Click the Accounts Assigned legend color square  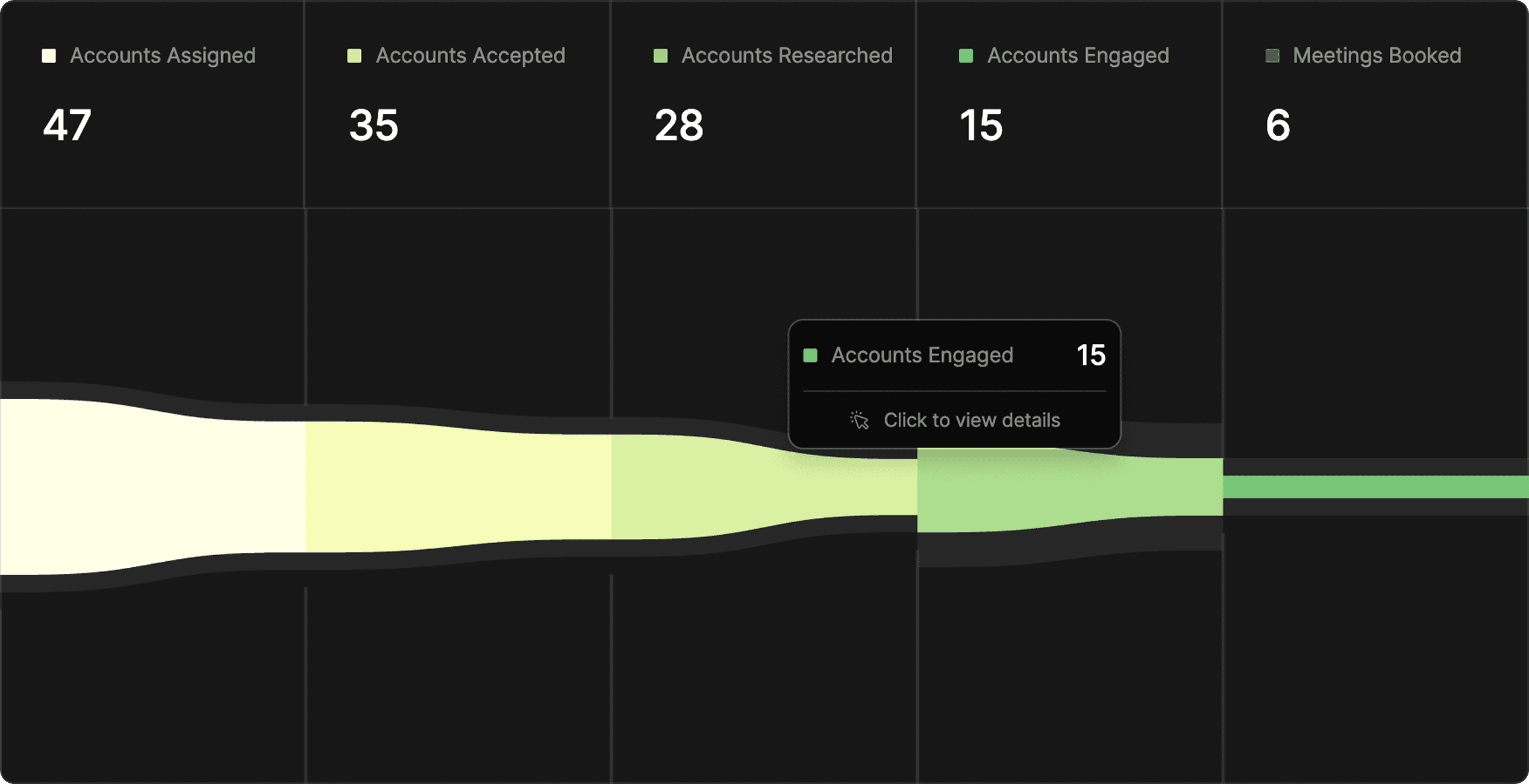[49, 56]
